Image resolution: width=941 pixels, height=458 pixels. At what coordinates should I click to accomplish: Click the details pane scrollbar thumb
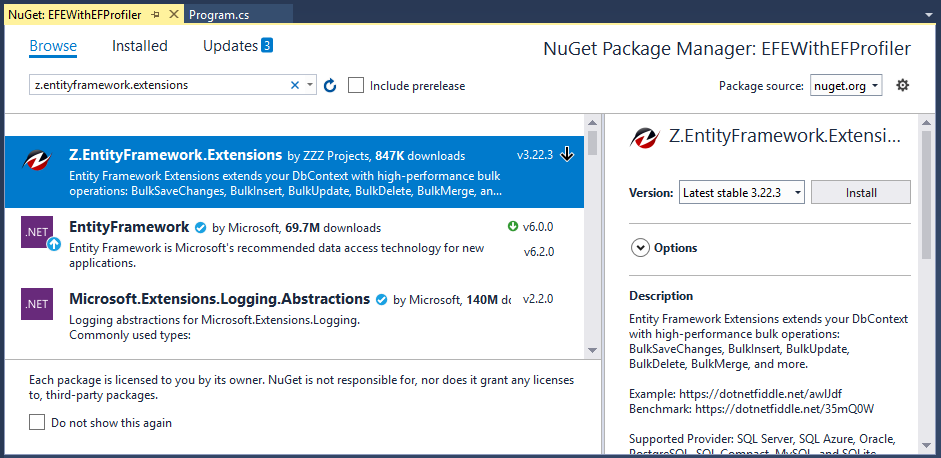(x=927, y=195)
